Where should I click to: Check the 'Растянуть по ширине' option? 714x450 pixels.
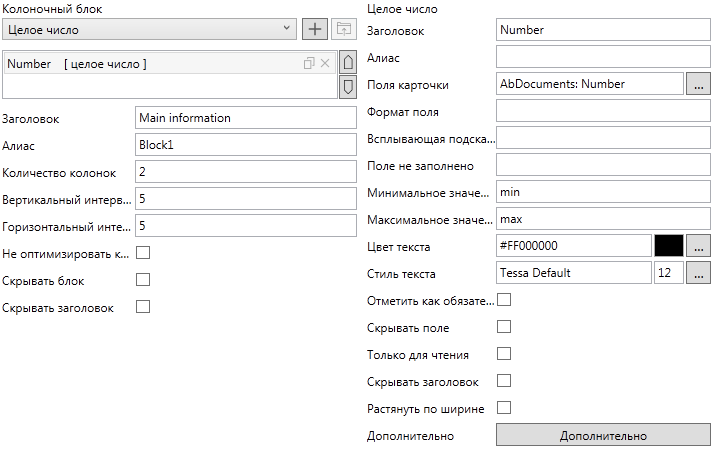click(x=504, y=408)
